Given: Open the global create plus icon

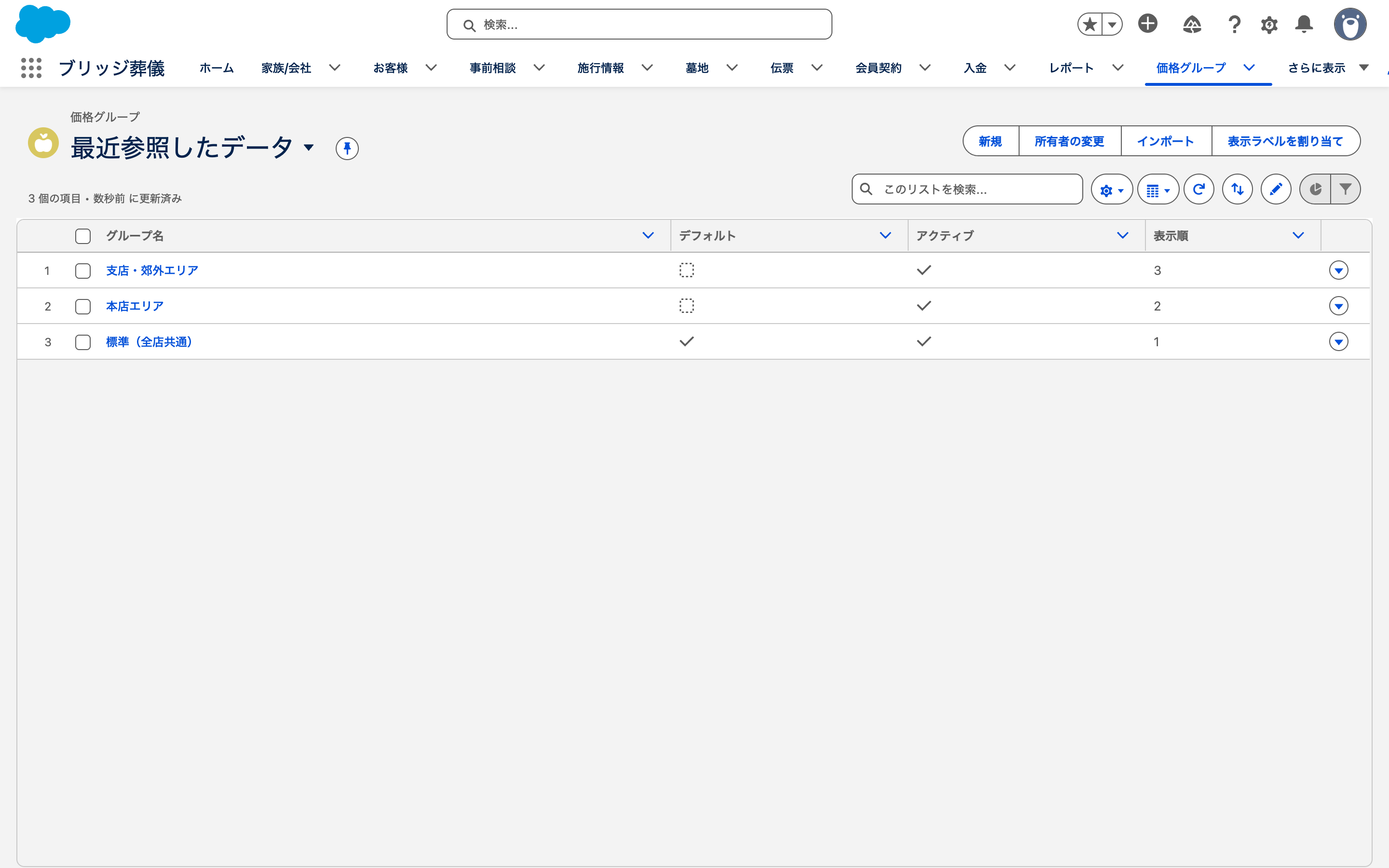Looking at the screenshot, I should (1148, 24).
